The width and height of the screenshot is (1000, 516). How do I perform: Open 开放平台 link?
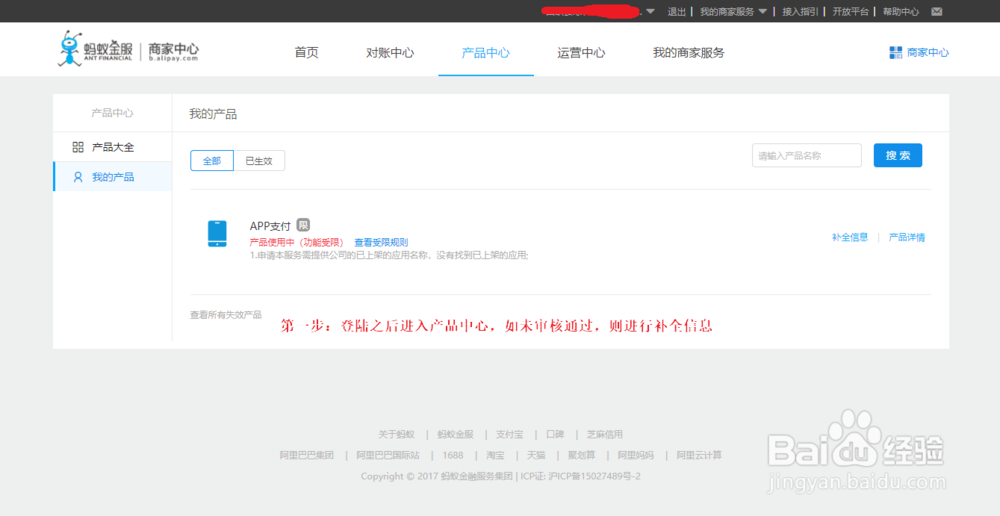[x=851, y=11]
